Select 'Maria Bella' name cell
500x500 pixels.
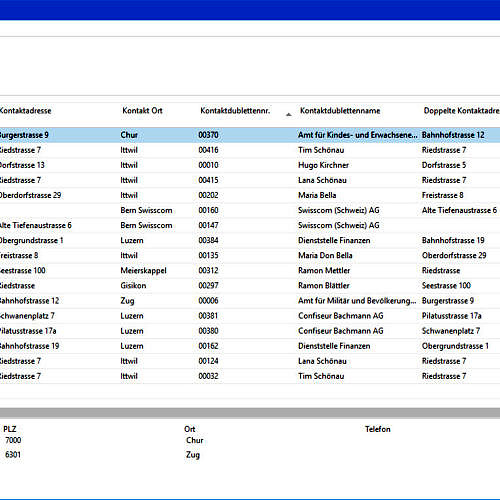tap(317, 195)
